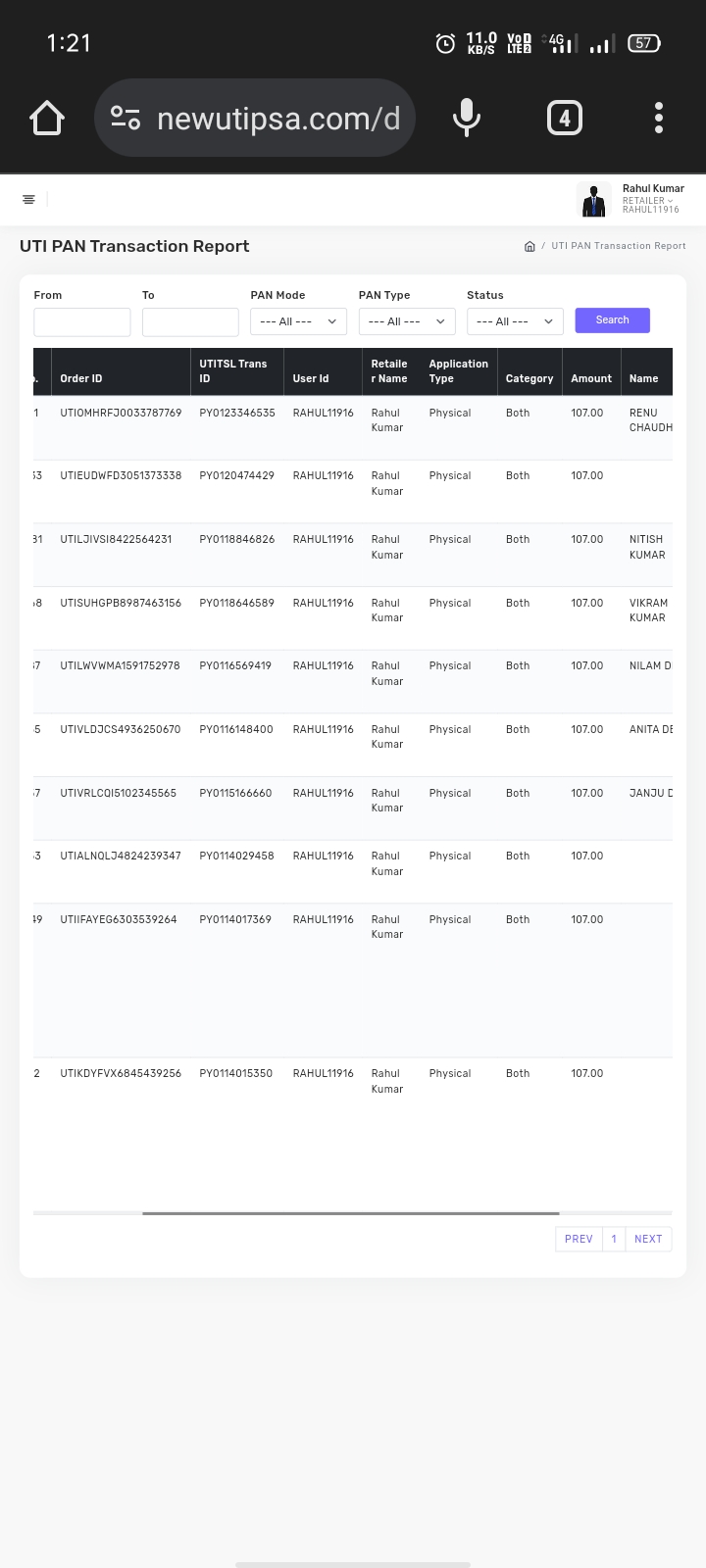706x1568 pixels.
Task: Tap the browser address bar URL
Action: coord(278,119)
